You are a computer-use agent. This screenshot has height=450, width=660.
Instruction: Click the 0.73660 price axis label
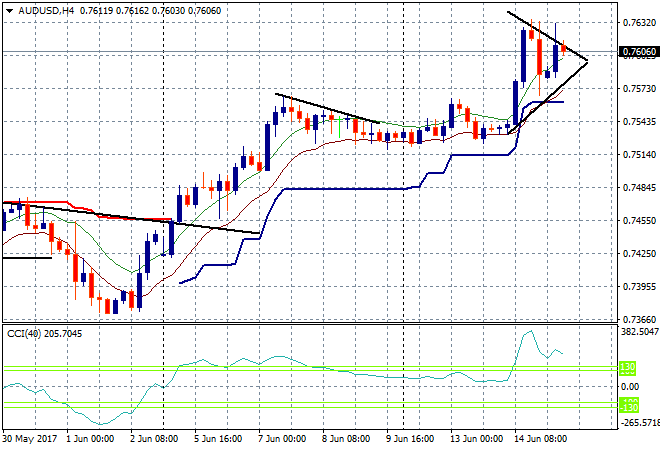tap(639, 320)
